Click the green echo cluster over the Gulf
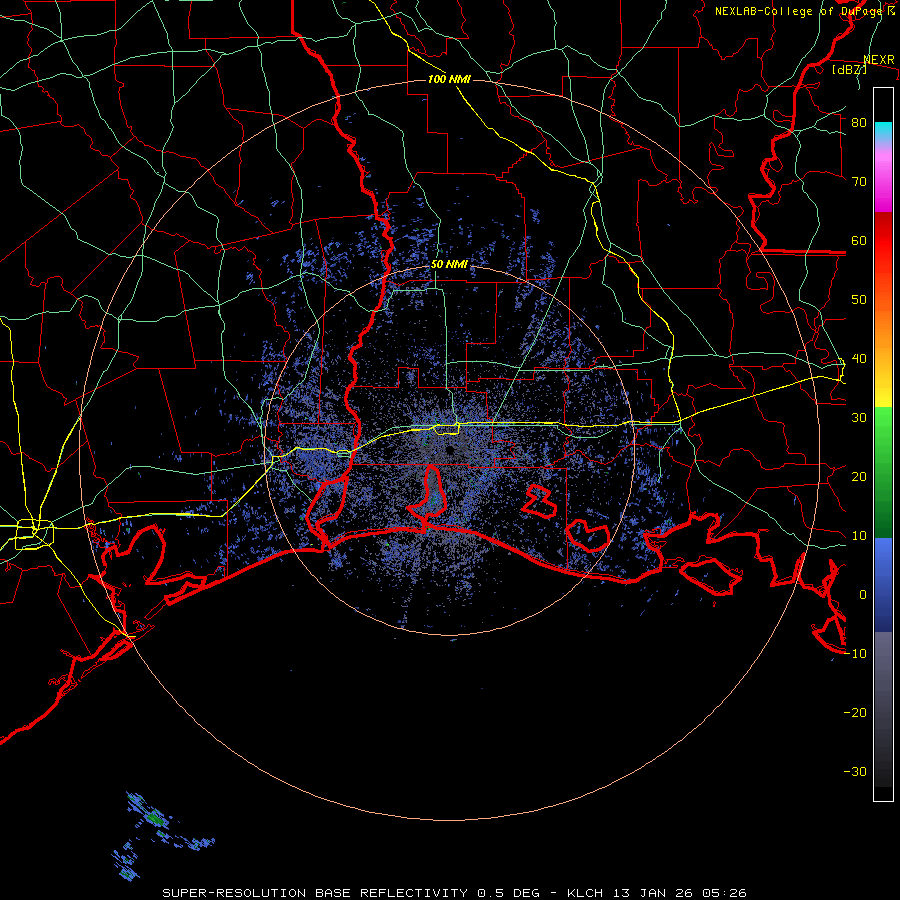900x900 pixels. pos(155,817)
